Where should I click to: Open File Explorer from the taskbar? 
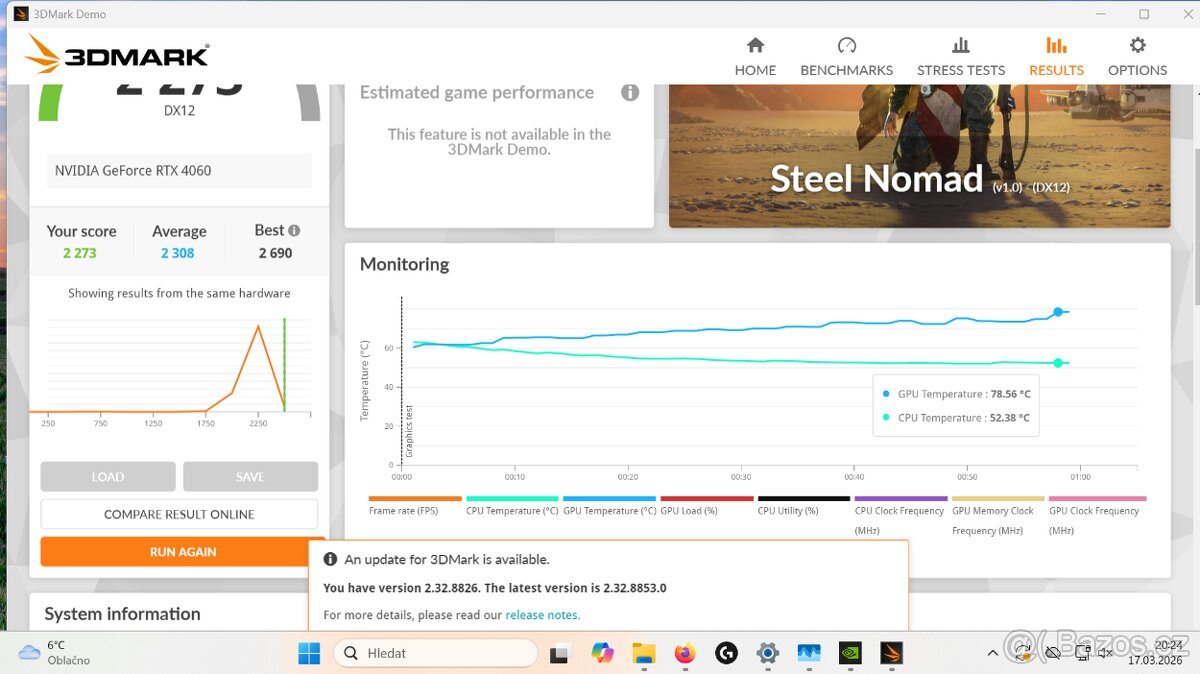(x=643, y=653)
